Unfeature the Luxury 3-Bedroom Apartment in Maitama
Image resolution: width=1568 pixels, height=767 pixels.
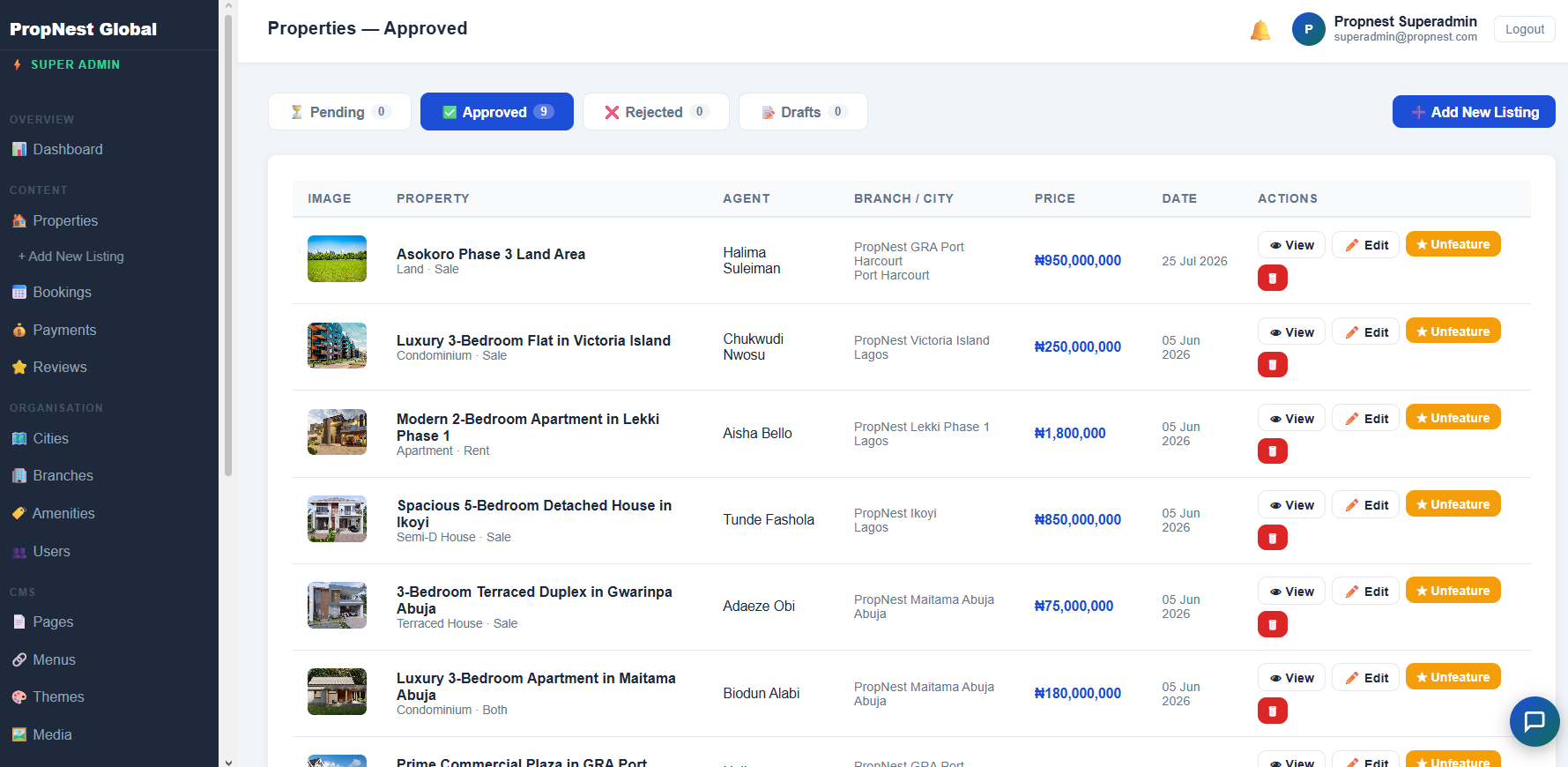pos(1453,677)
